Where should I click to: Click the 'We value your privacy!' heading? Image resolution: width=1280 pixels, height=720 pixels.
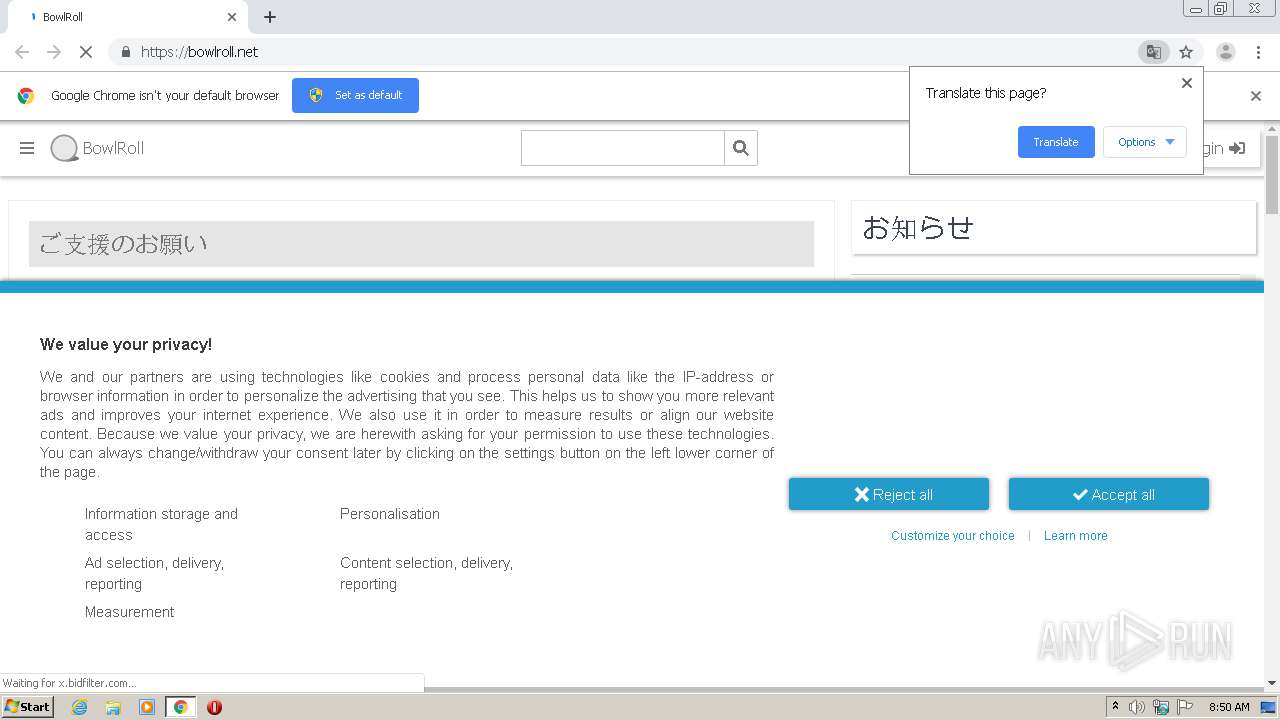(x=126, y=344)
